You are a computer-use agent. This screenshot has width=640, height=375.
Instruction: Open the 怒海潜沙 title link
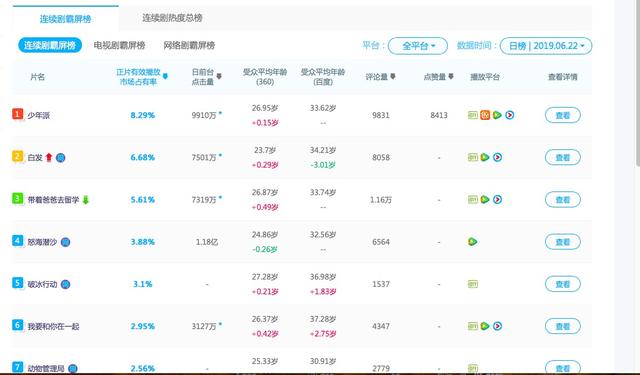(x=42, y=242)
